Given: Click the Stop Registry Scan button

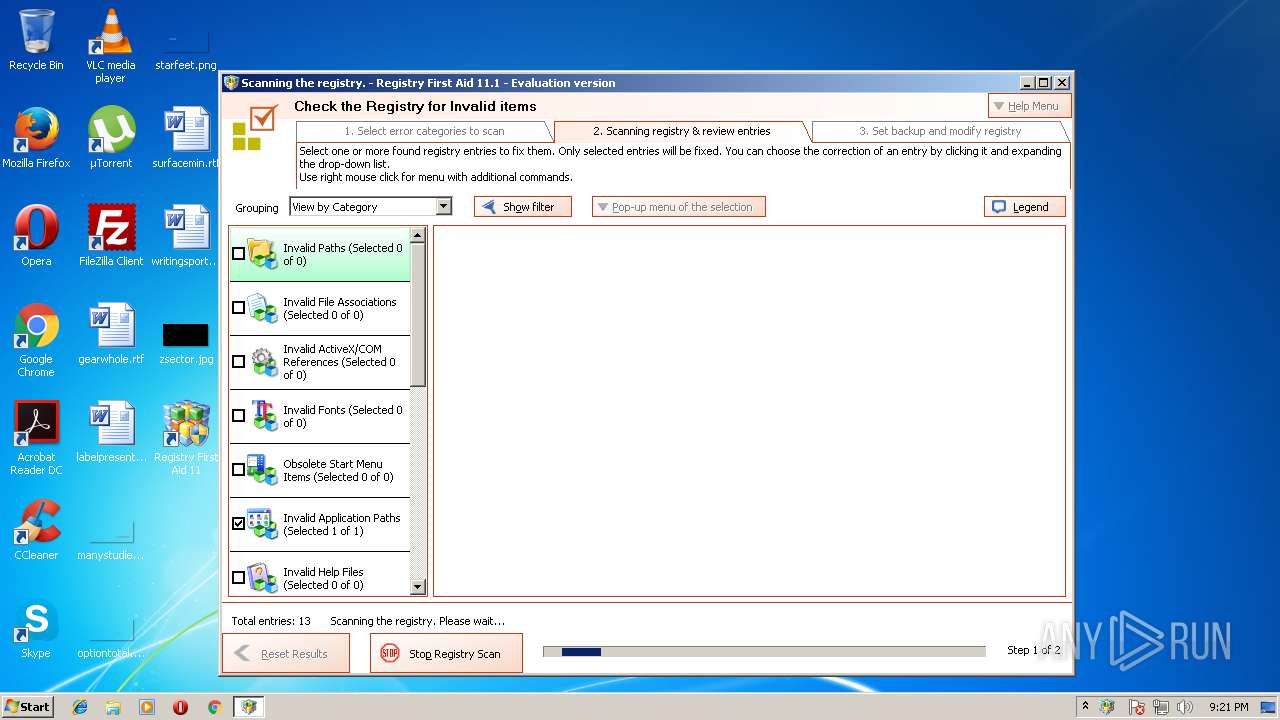Looking at the screenshot, I should 446,653.
